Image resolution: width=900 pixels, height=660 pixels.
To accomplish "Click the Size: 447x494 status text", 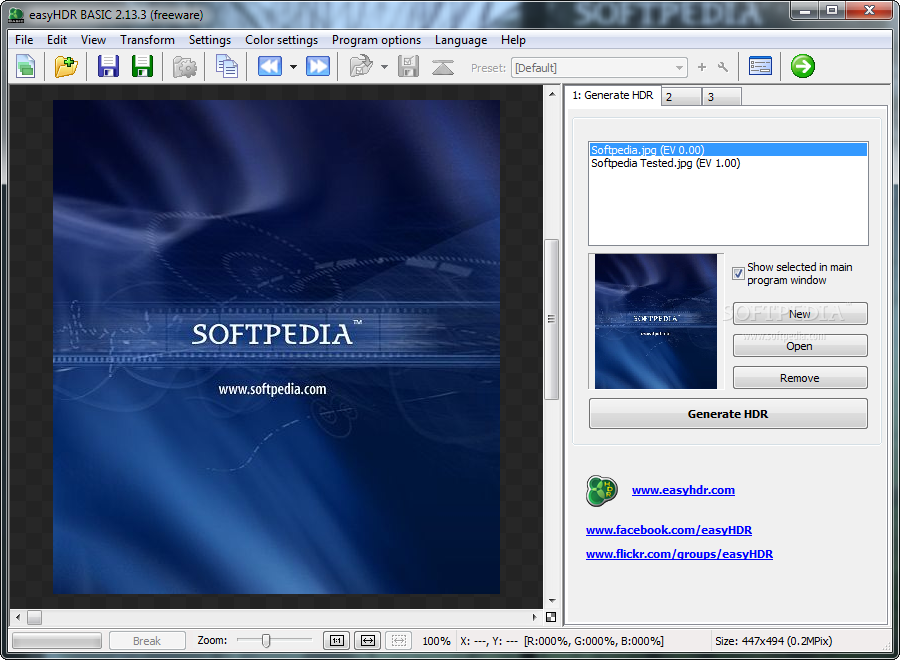I will (773, 641).
